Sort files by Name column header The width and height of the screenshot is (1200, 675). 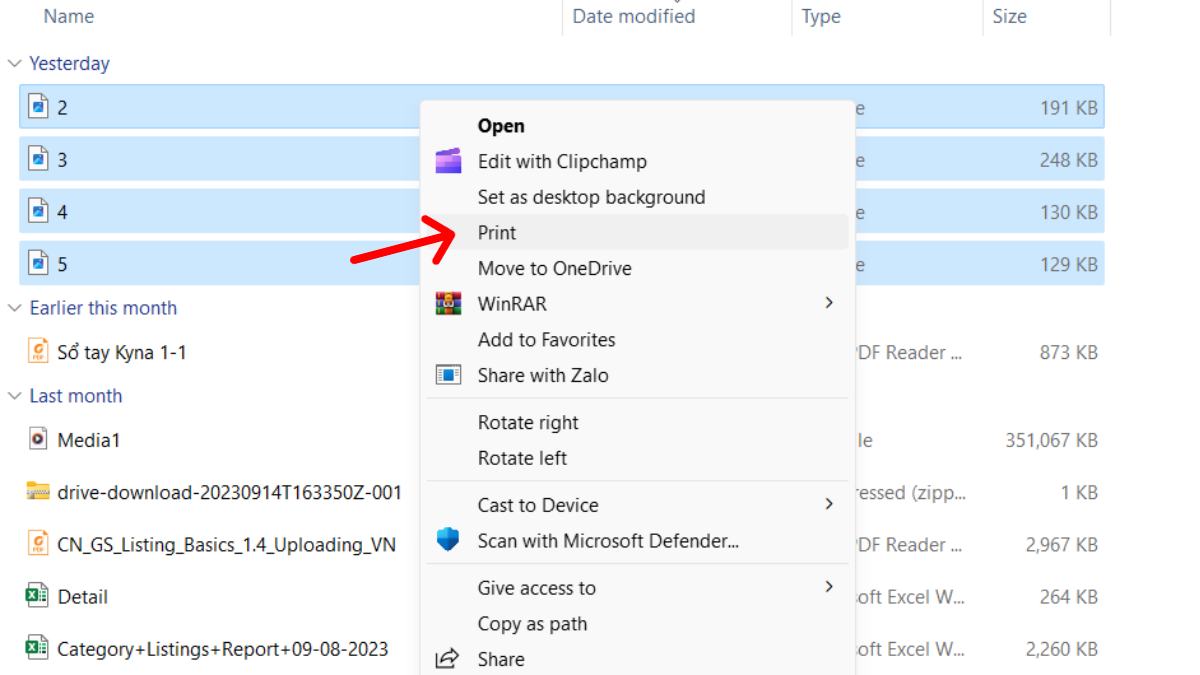click(x=69, y=16)
